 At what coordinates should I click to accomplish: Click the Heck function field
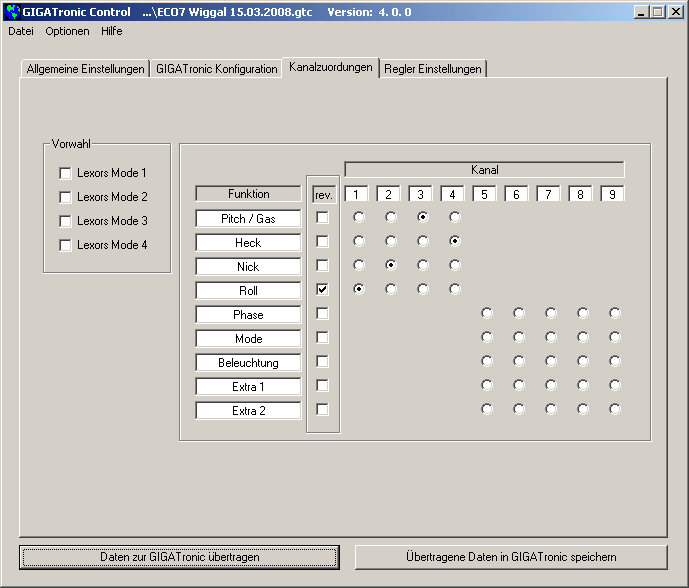(x=248, y=243)
